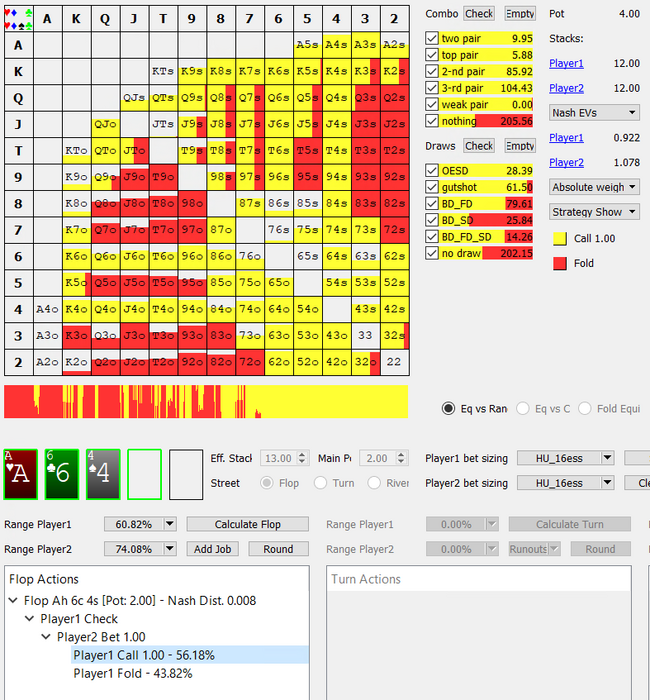Viewport: 650px width, 700px height.
Task: Open the Player2 stack link
Action: click(x=566, y=88)
